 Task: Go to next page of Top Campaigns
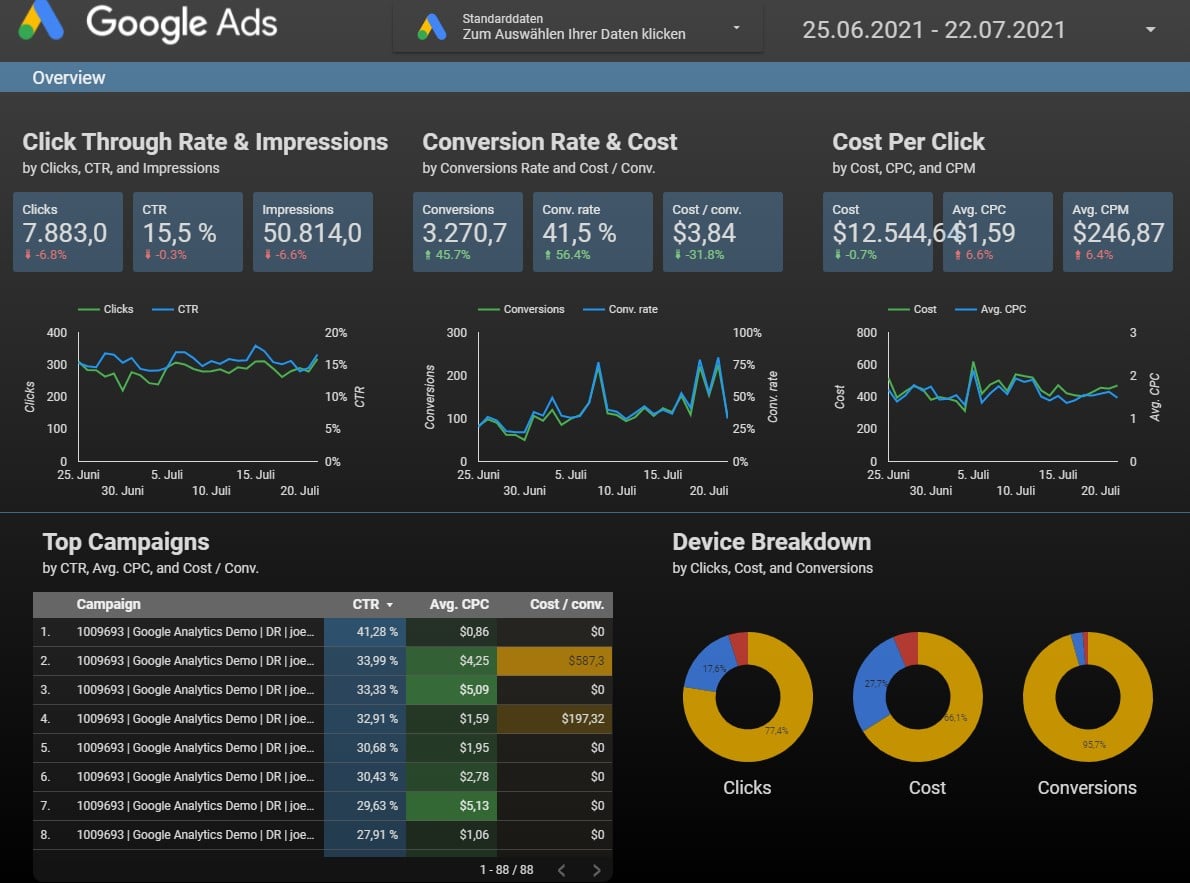click(596, 869)
